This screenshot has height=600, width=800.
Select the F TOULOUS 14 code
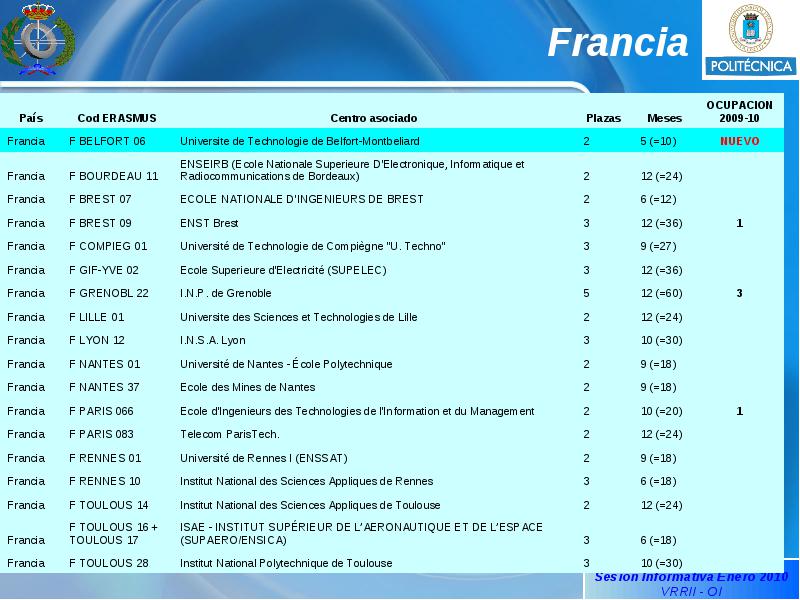109,505
